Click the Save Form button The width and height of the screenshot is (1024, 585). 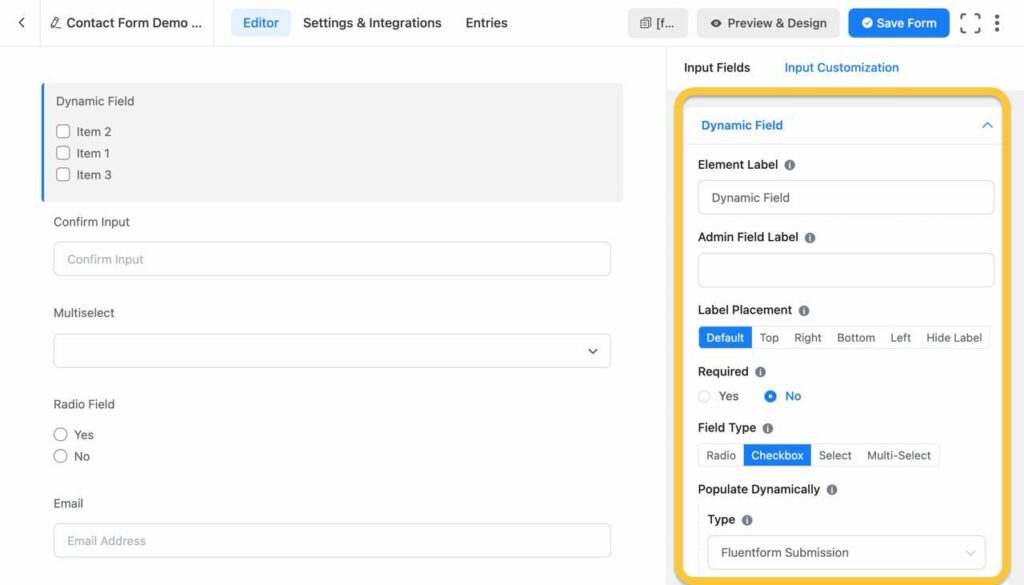click(899, 23)
